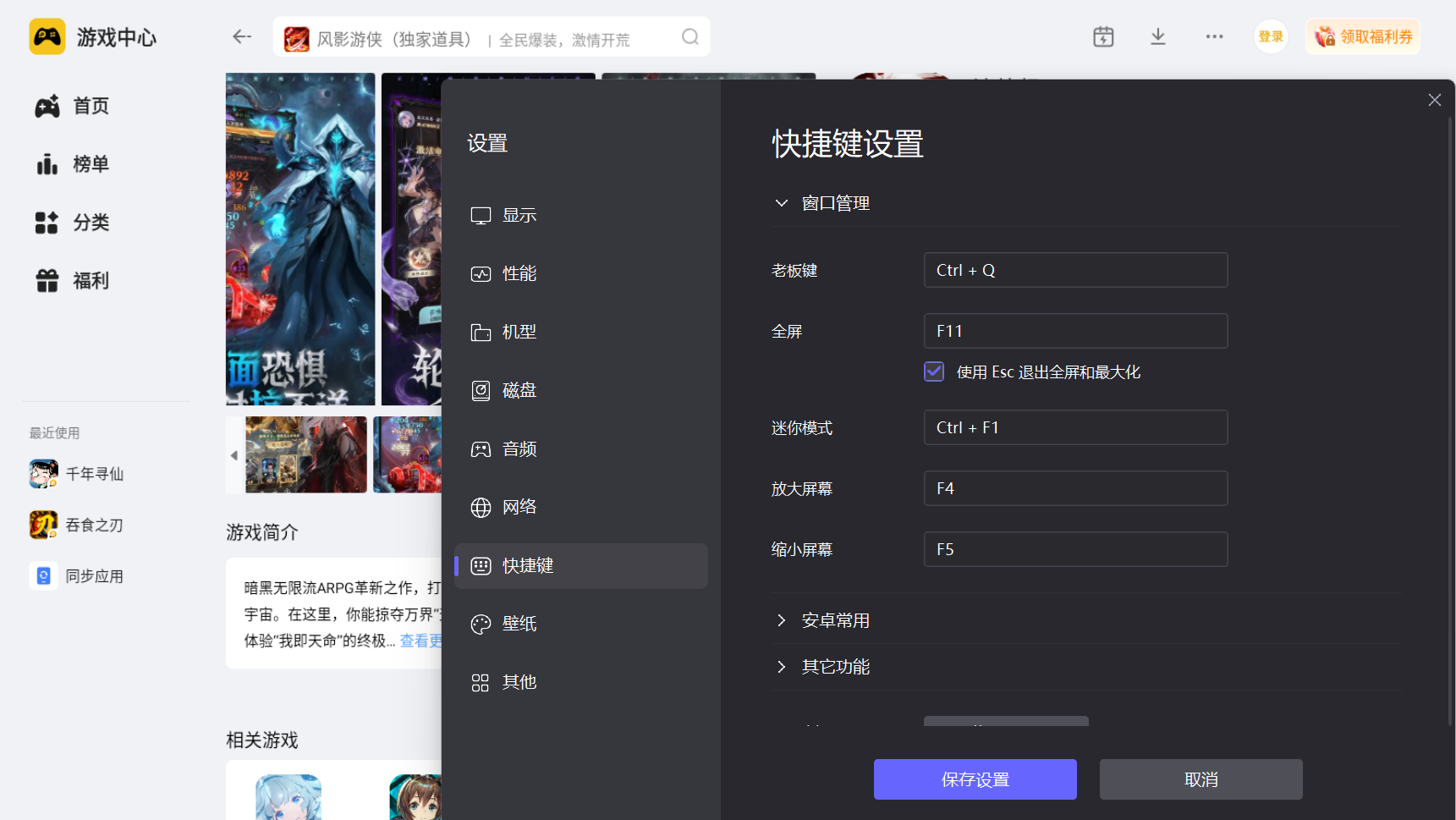This screenshot has width=1456, height=820.
Task: Select 快捷键 shortcut settings tab
Action: point(581,565)
